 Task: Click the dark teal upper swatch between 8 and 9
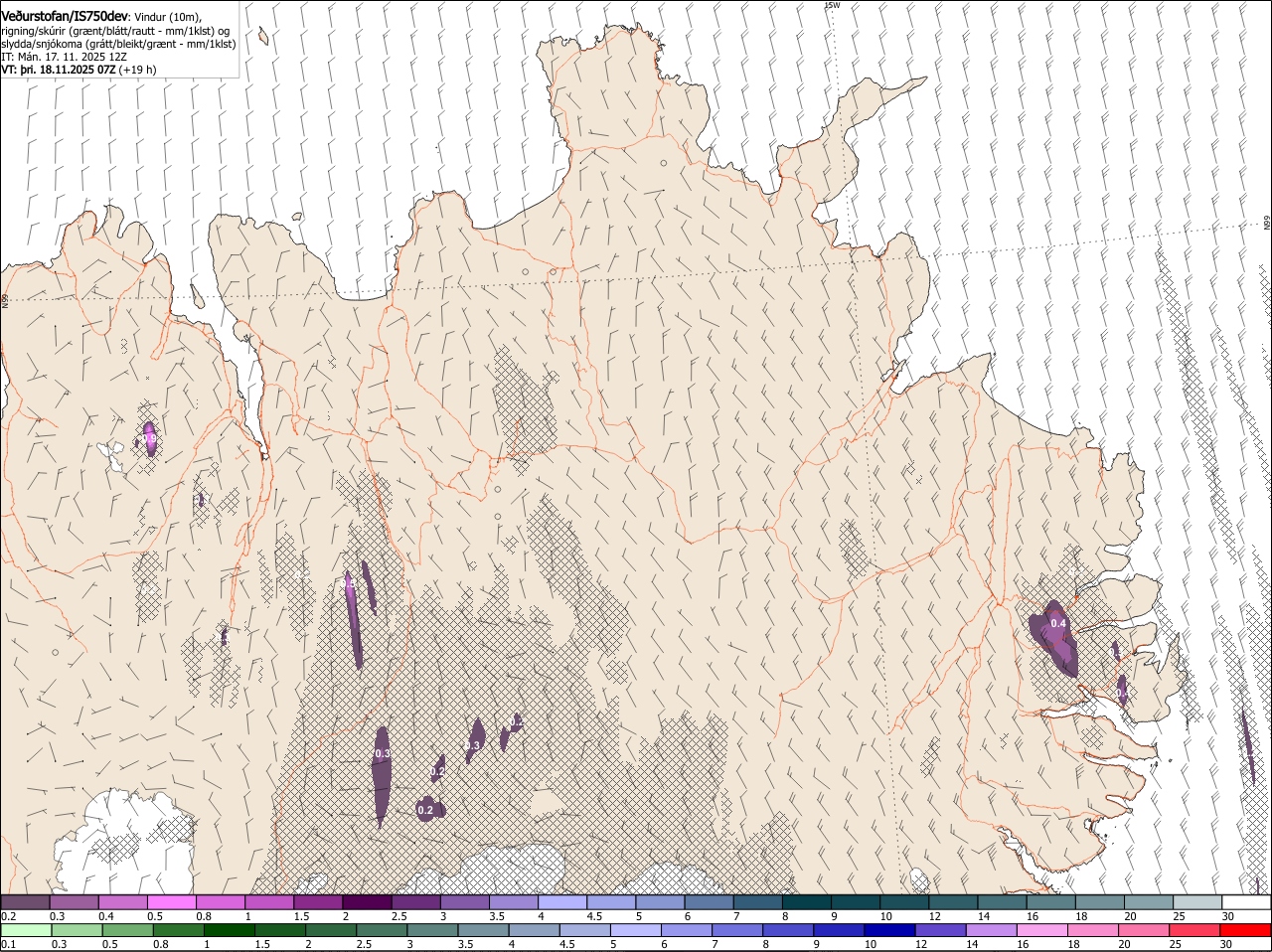point(806,902)
